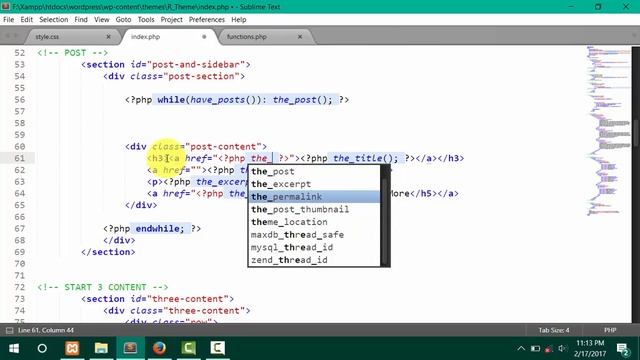The image size is (640, 360).
Task: Click the editor vertical scrollbar
Action: (x=636, y=132)
